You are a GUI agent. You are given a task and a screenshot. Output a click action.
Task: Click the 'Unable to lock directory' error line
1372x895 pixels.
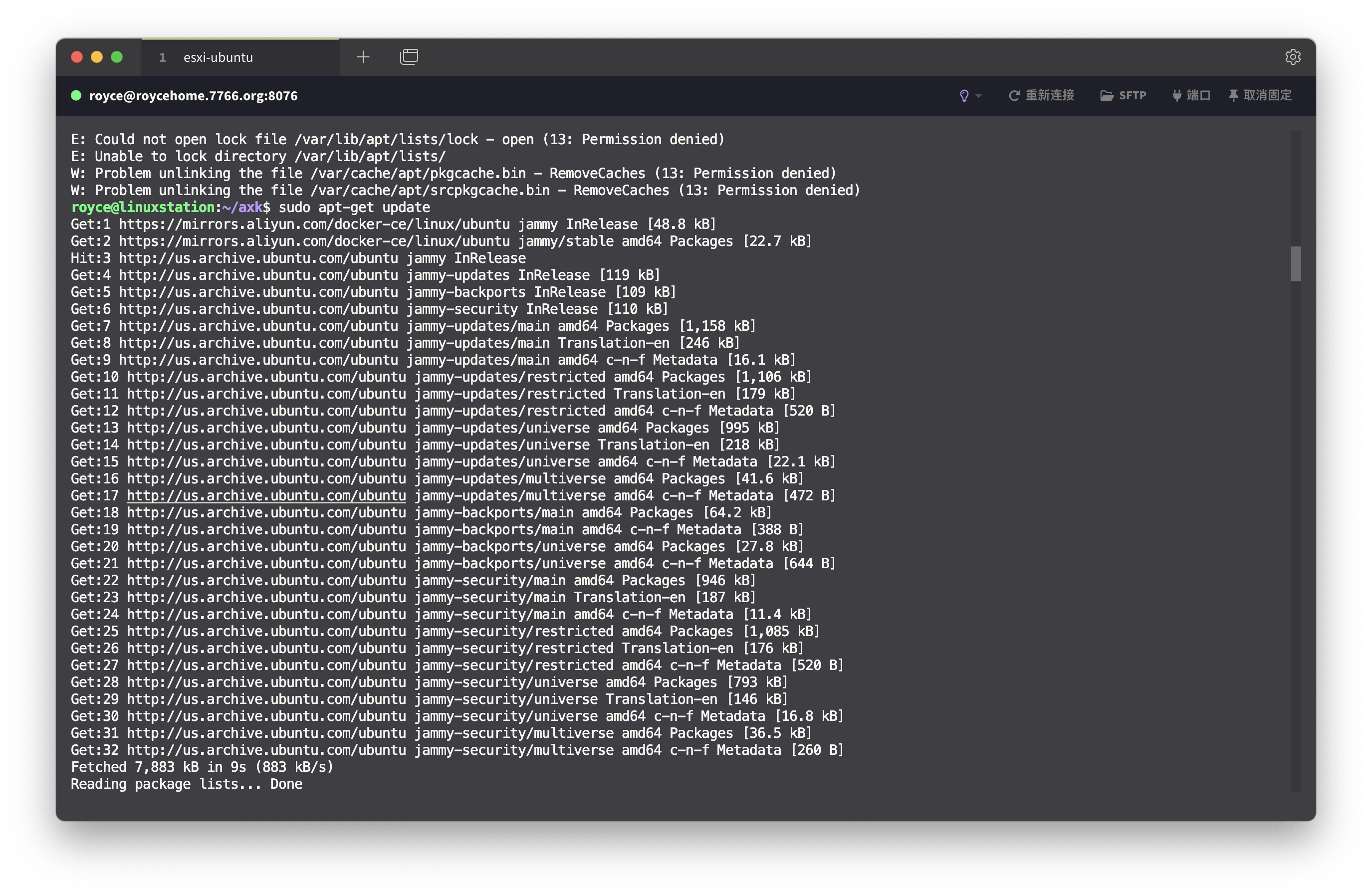[x=258, y=156]
